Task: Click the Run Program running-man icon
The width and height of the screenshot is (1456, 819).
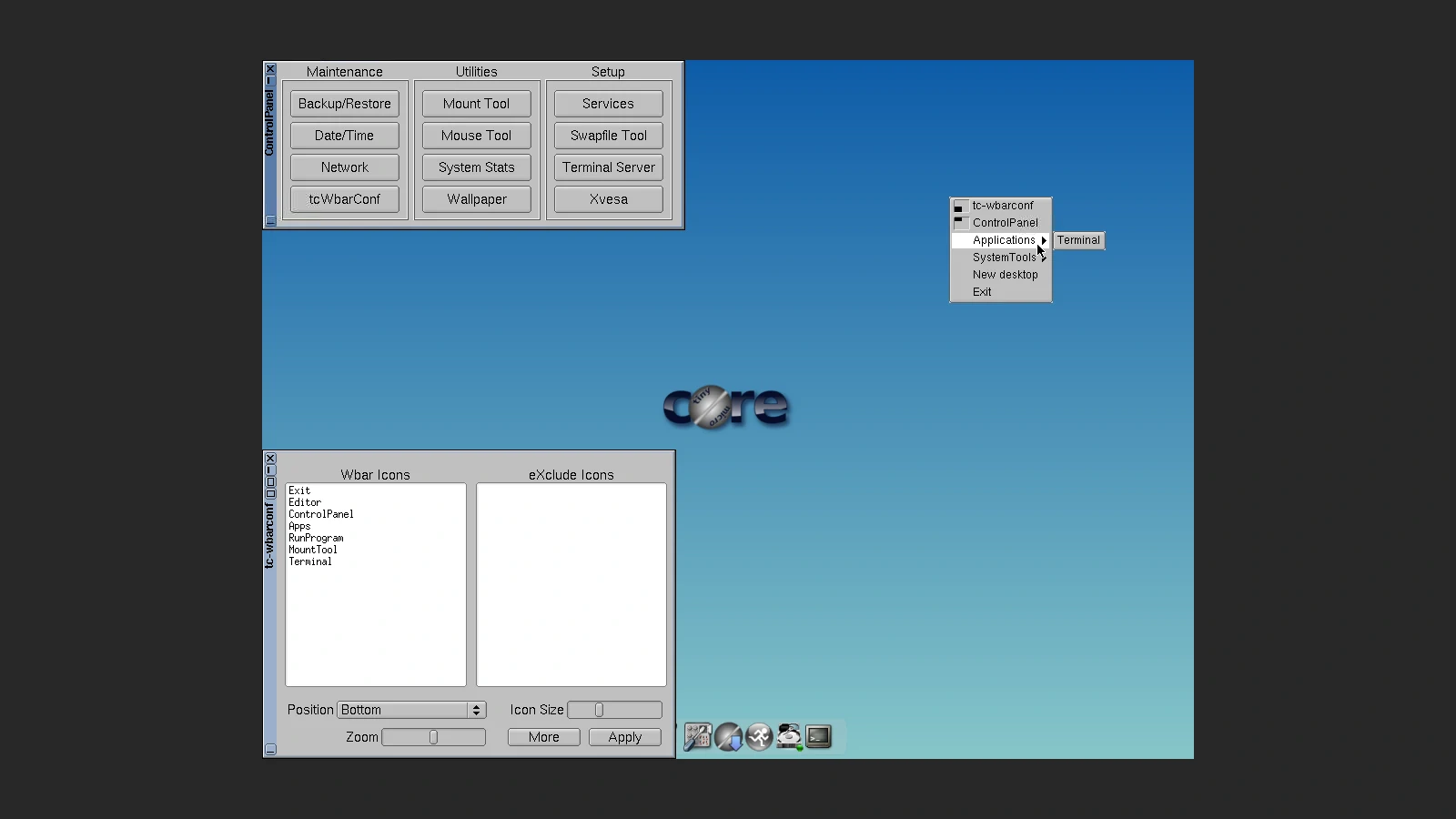Action: click(x=759, y=736)
